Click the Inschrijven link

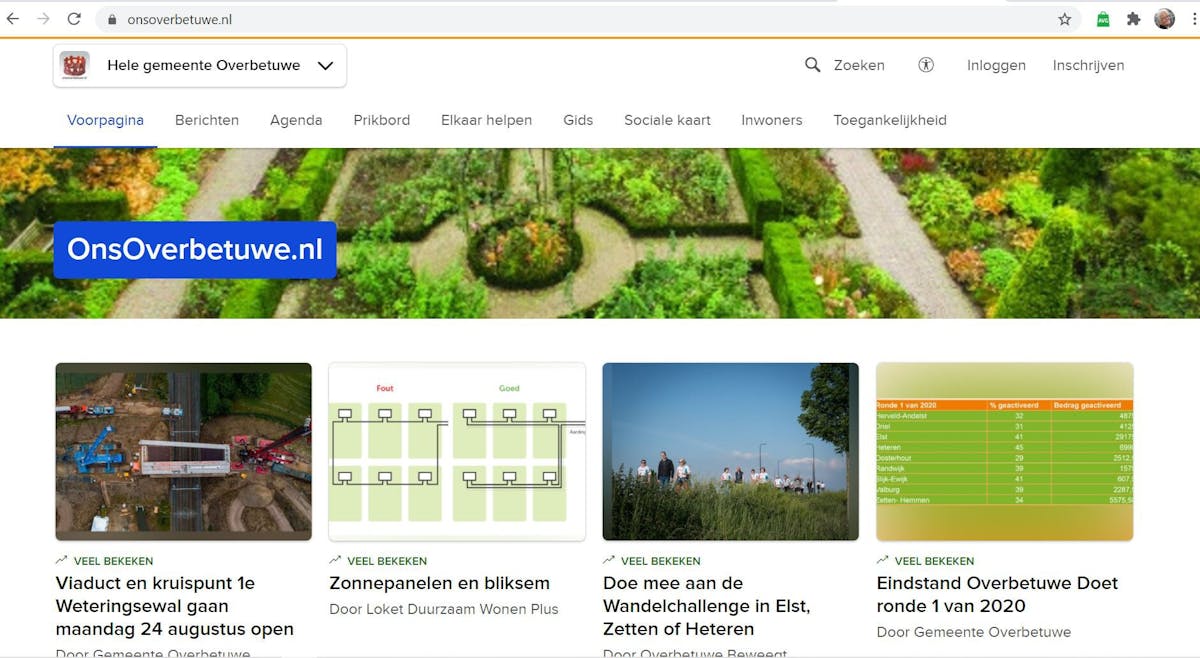pos(1088,65)
